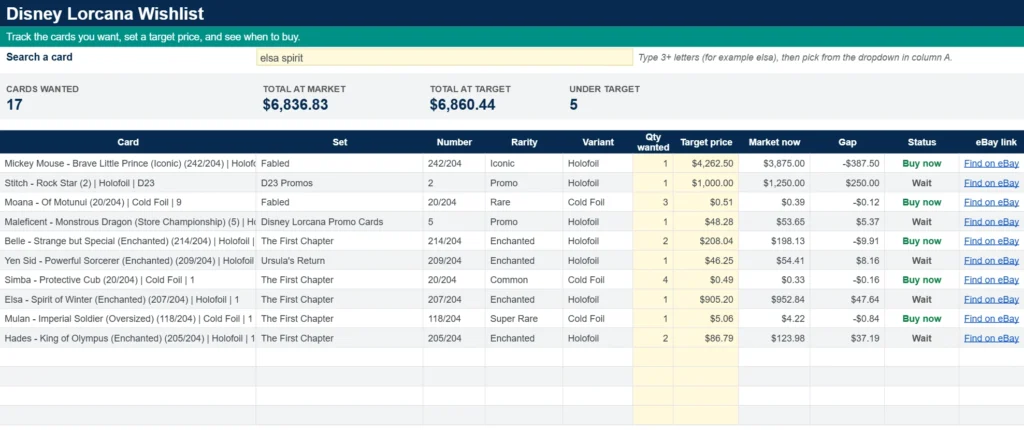
Task: Click the Under Target value 5
Action: click(x=573, y=105)
